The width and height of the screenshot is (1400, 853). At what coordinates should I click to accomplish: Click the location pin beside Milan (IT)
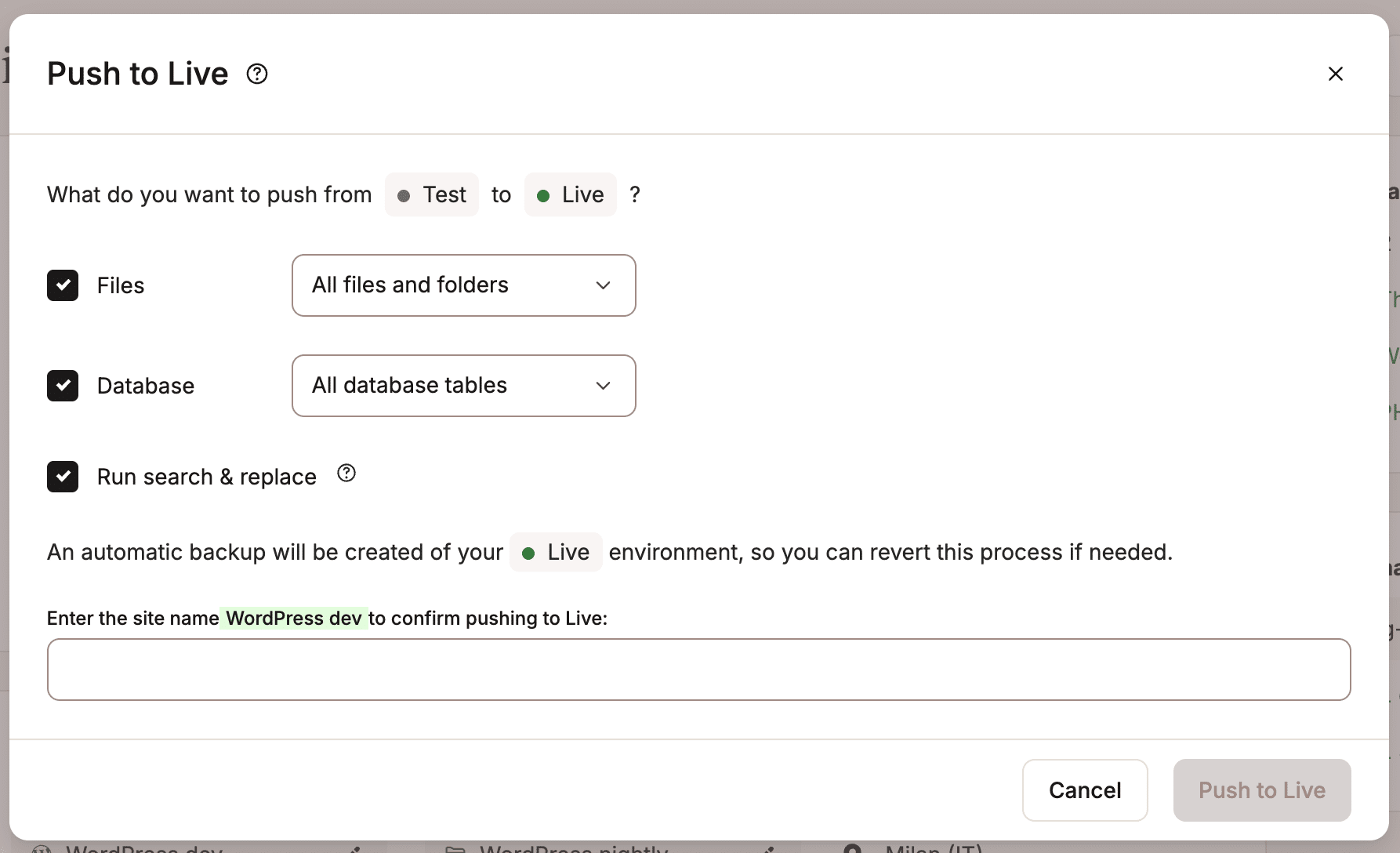point(853,849)
